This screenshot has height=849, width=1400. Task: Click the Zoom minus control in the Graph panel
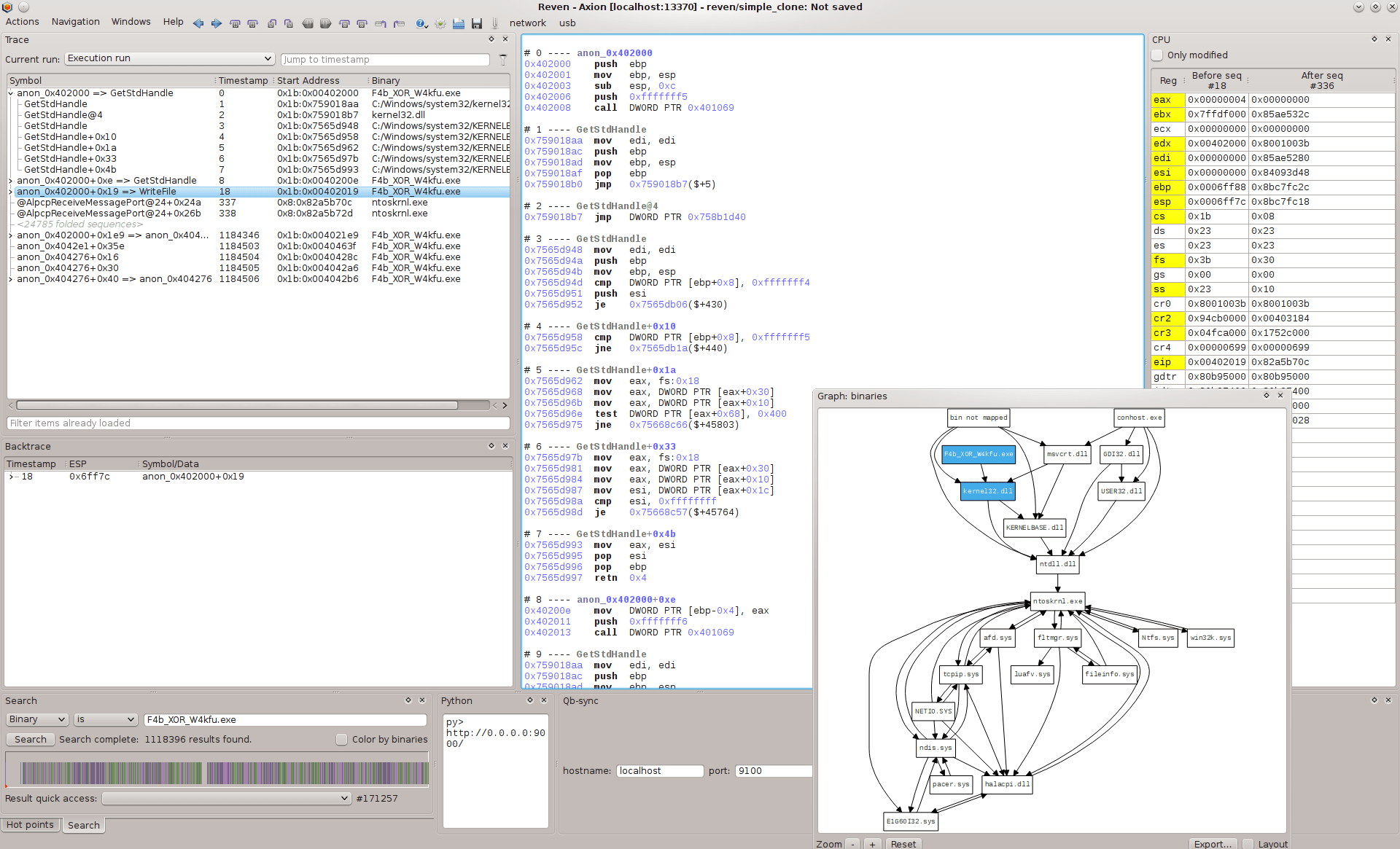coord(853,844)
